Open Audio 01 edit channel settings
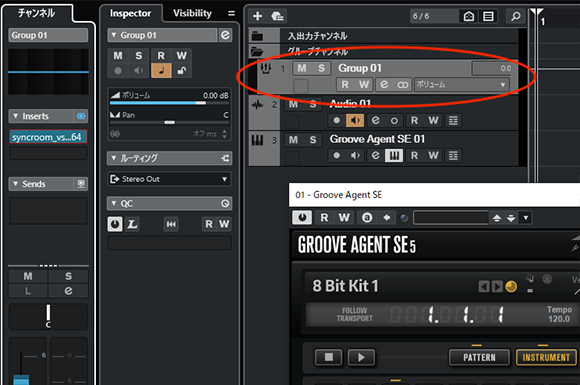580x385 pixels. [375, 120]
